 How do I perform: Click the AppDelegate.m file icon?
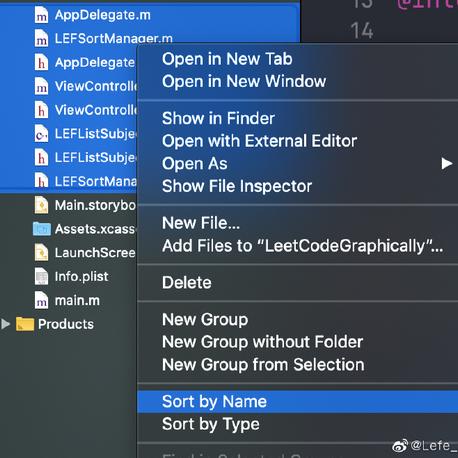[41, 15]
